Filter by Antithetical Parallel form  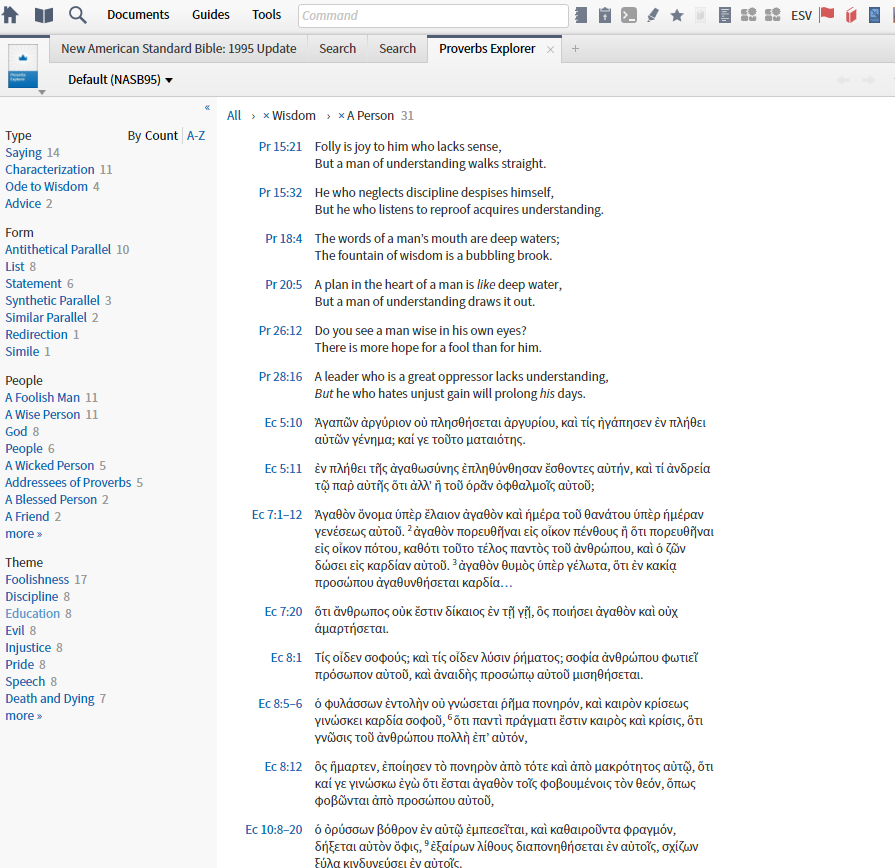[58, 249]
